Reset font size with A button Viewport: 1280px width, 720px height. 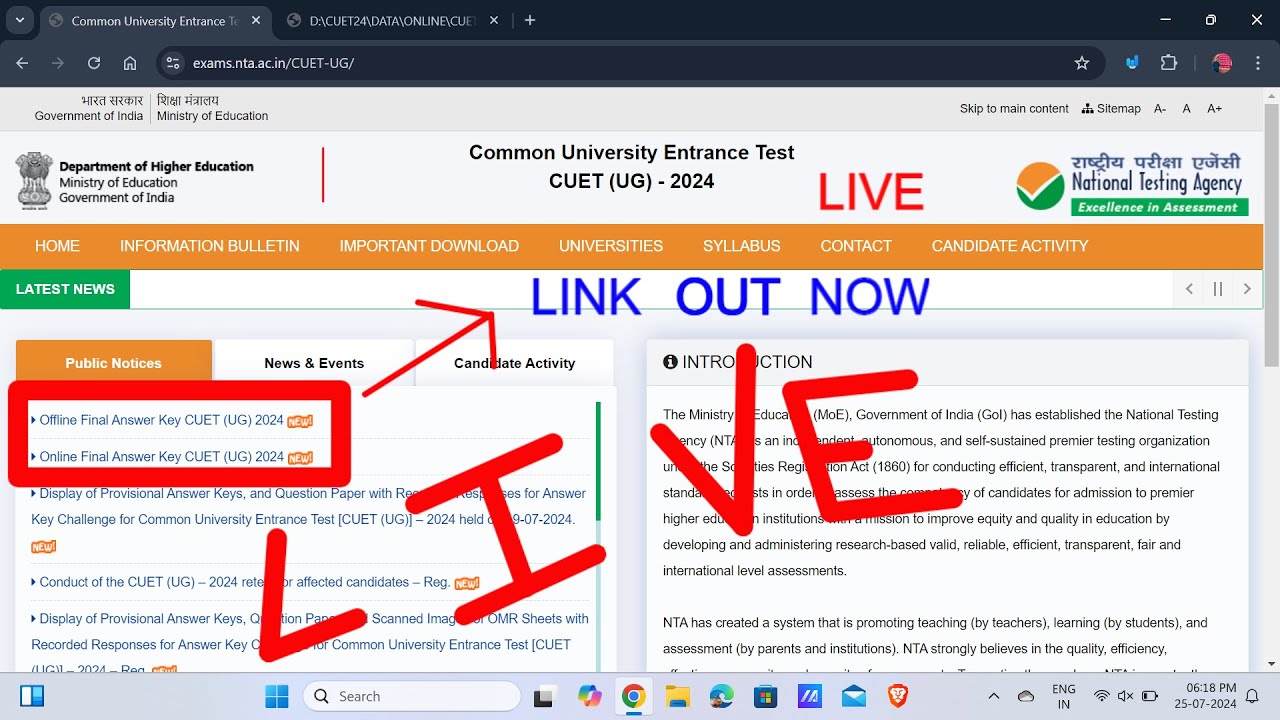tap(1187, 108)
